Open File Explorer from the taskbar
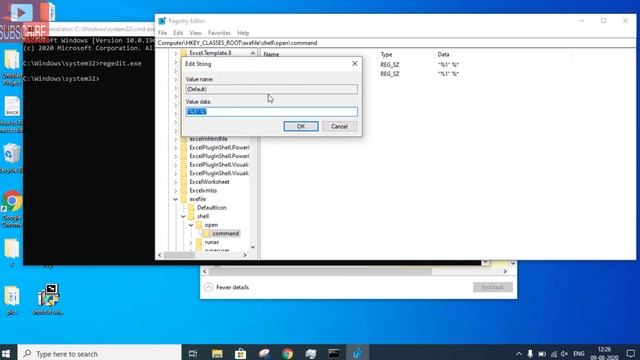Viewport: 640px width, 360px height. [x=217, y=353]
